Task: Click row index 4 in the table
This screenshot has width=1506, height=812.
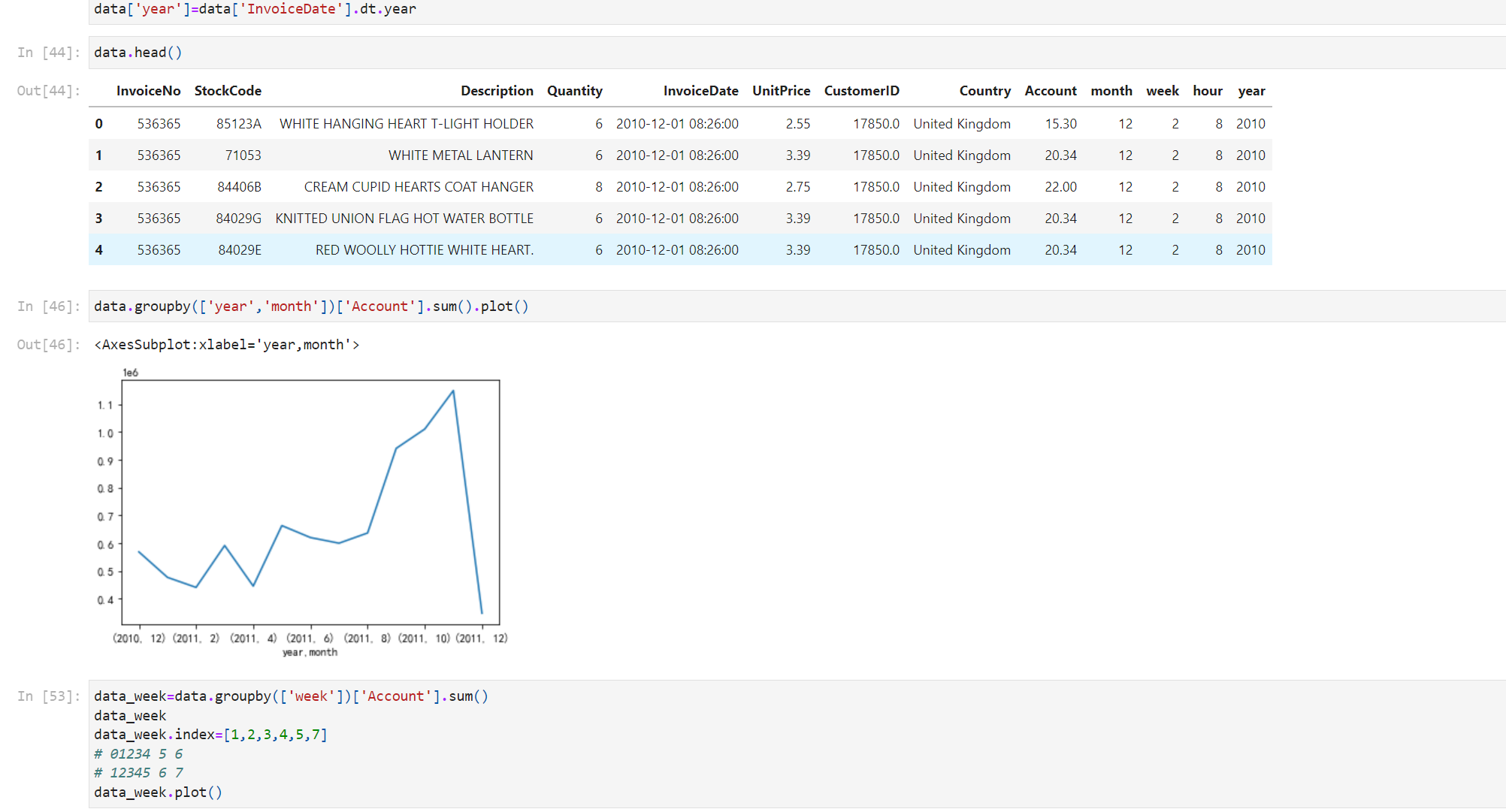Action: pos(99,250)
